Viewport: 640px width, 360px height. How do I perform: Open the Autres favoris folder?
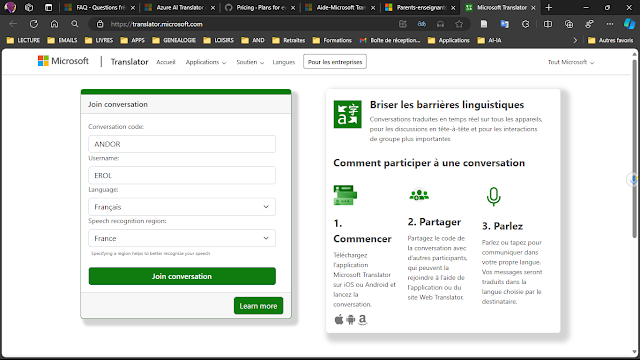(x=611, y=40)
